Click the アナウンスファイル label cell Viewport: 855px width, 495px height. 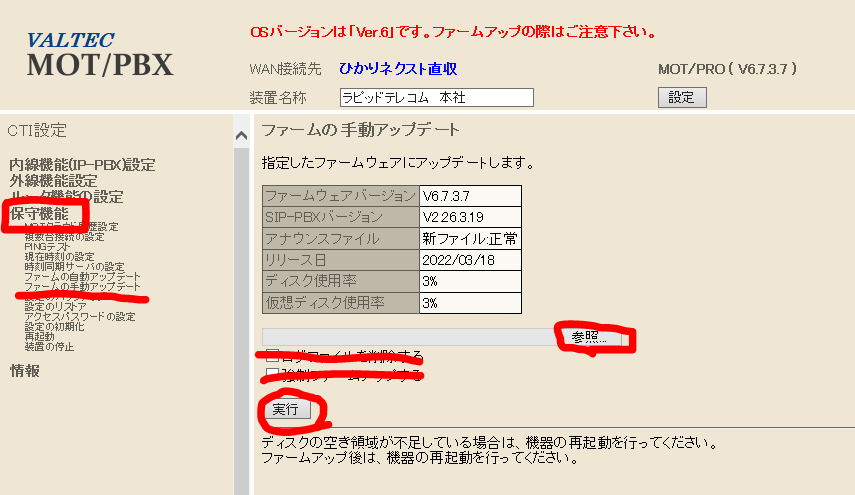point(341,239)
